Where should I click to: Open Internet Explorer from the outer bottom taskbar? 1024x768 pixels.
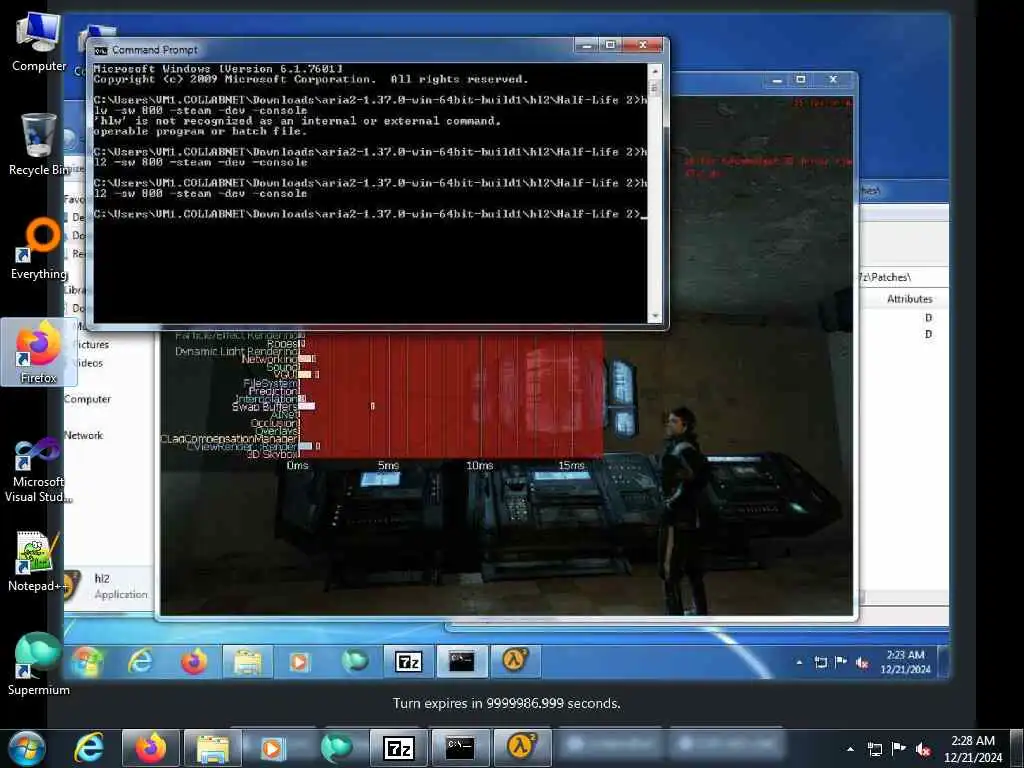point(89,748)
